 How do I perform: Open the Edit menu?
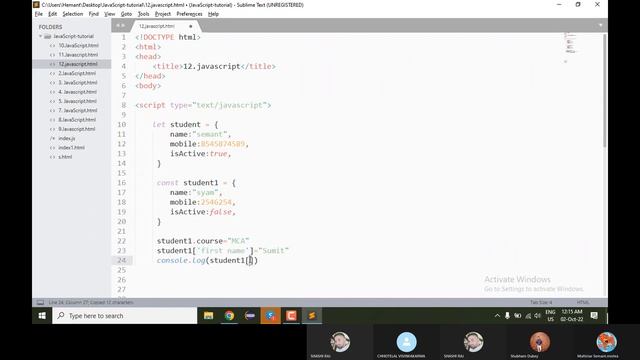click(x=53, y=14)
